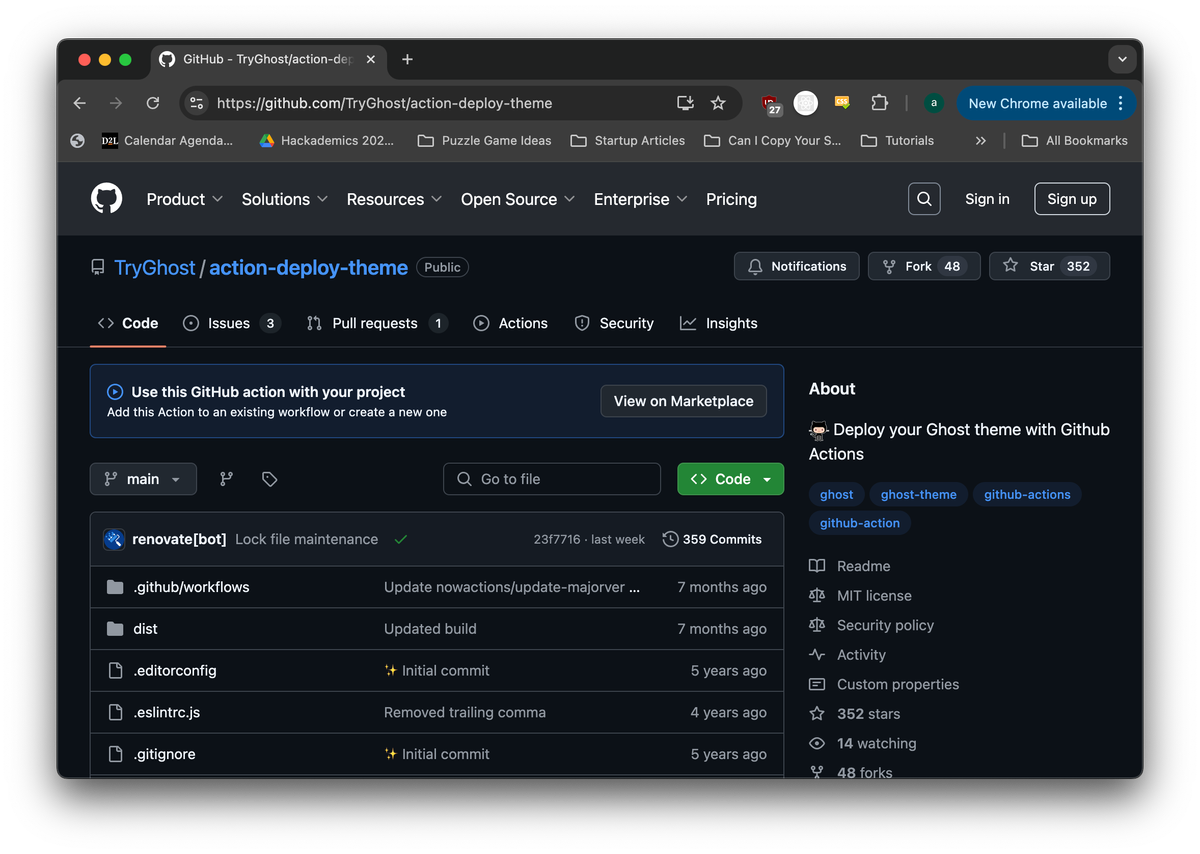
Task: Click View on Marketplace button
Action: click(x=684, y=401)
